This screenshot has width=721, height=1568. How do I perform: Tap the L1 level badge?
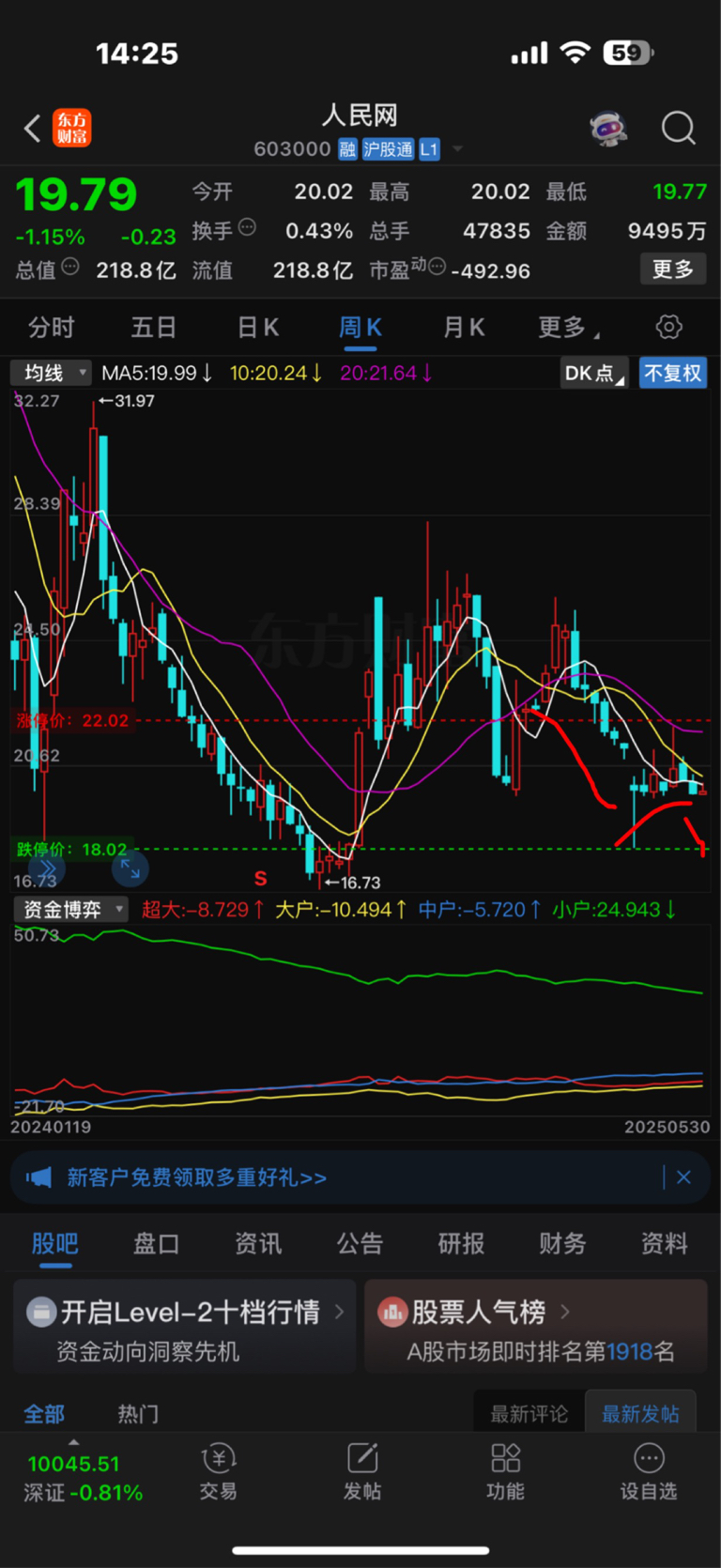pos(429,149)
